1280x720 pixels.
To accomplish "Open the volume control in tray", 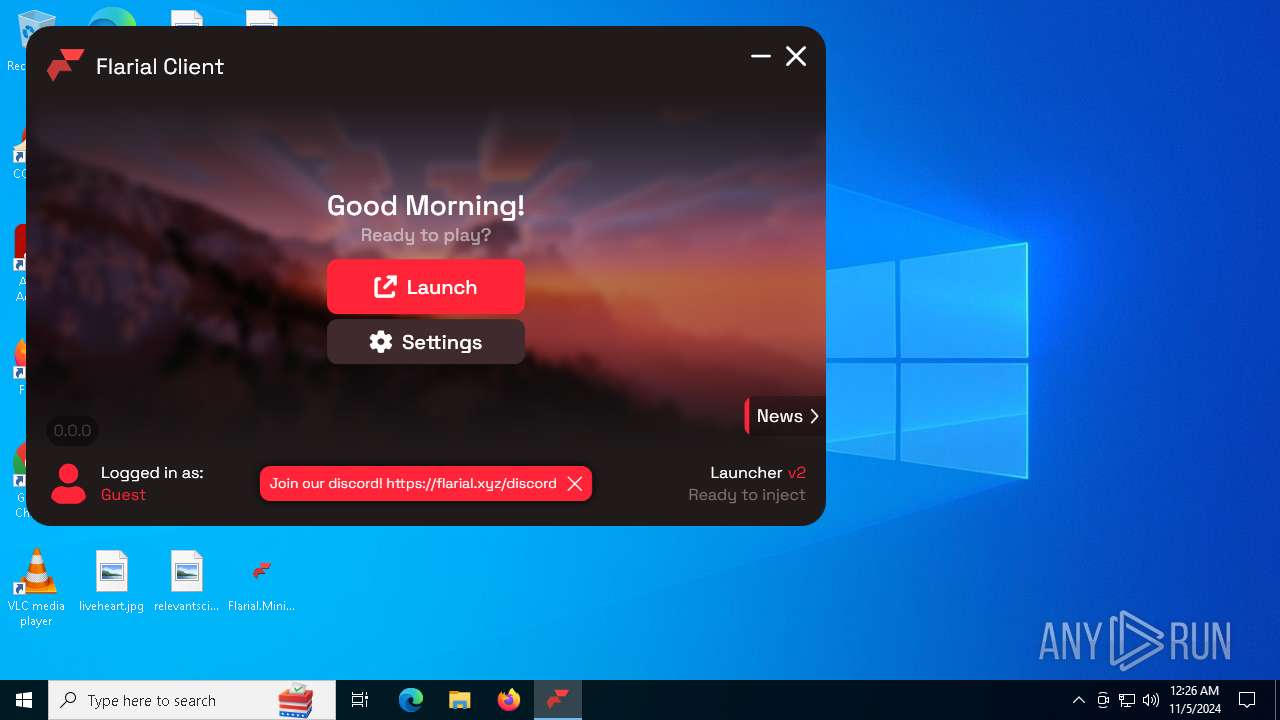I will click(x=1151, y=700).
